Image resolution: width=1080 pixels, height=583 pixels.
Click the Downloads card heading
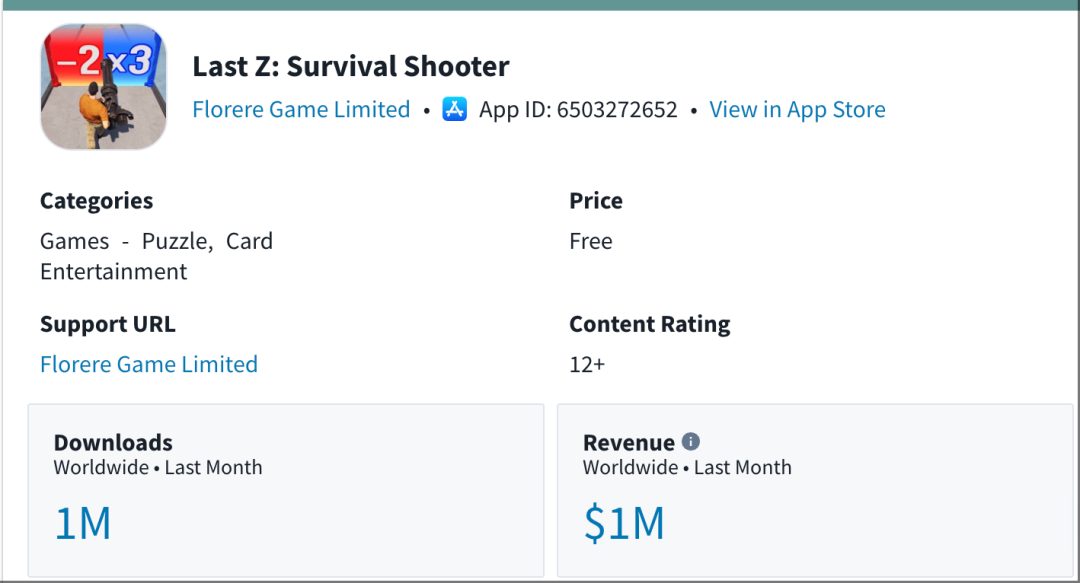113,443
